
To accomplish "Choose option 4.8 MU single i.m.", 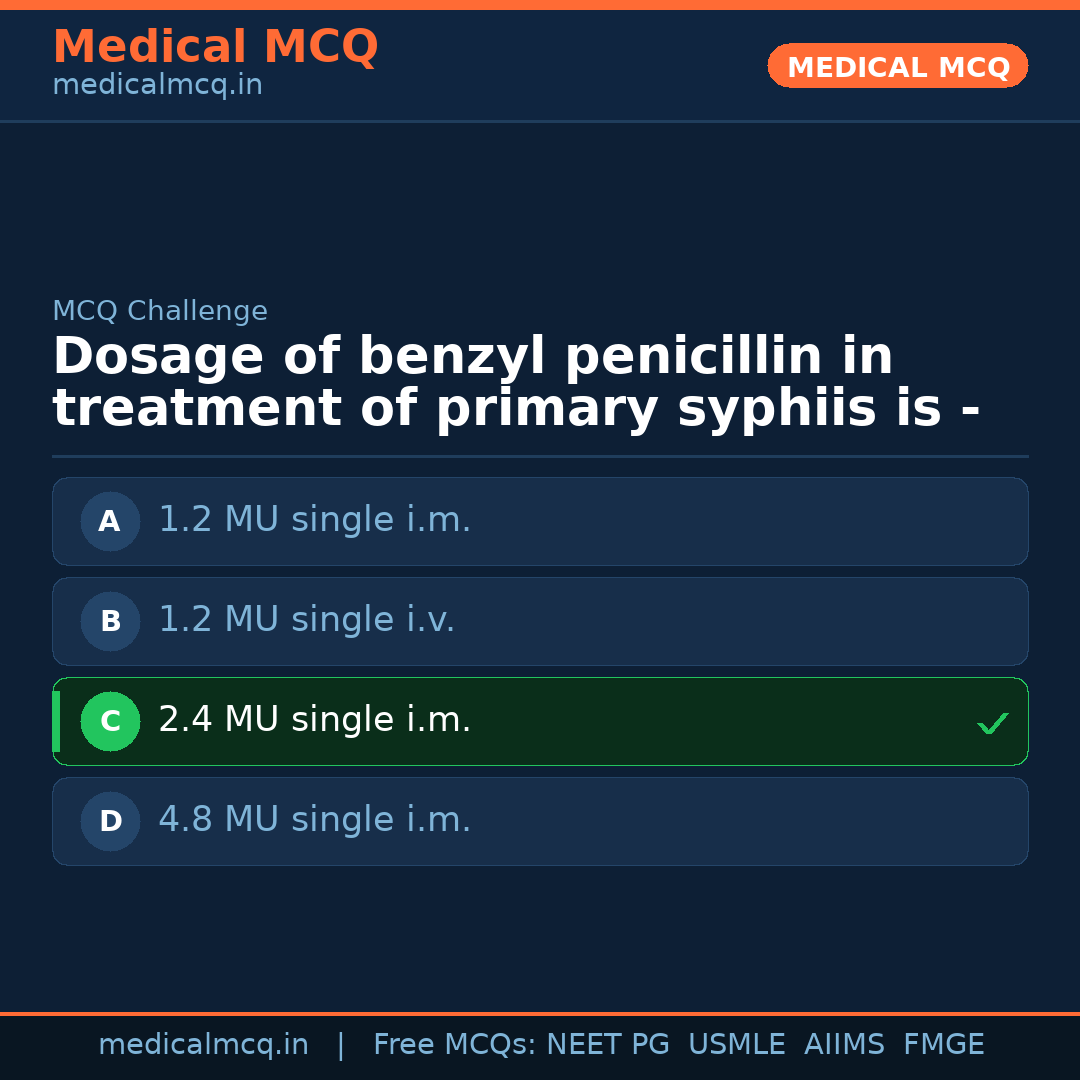I will (x=314, y=820).
